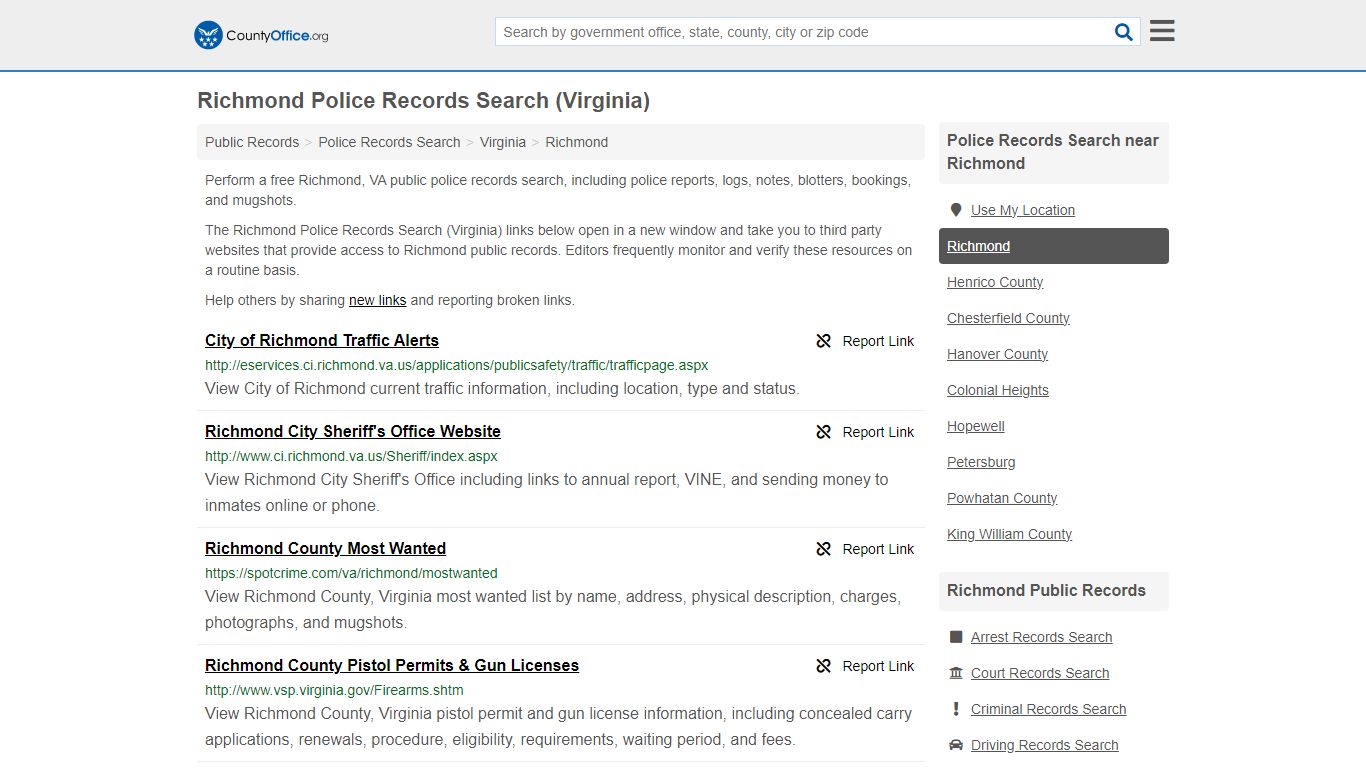Click the Arrest Records Search icon
1366x768 pixels.
pos(956,637)
